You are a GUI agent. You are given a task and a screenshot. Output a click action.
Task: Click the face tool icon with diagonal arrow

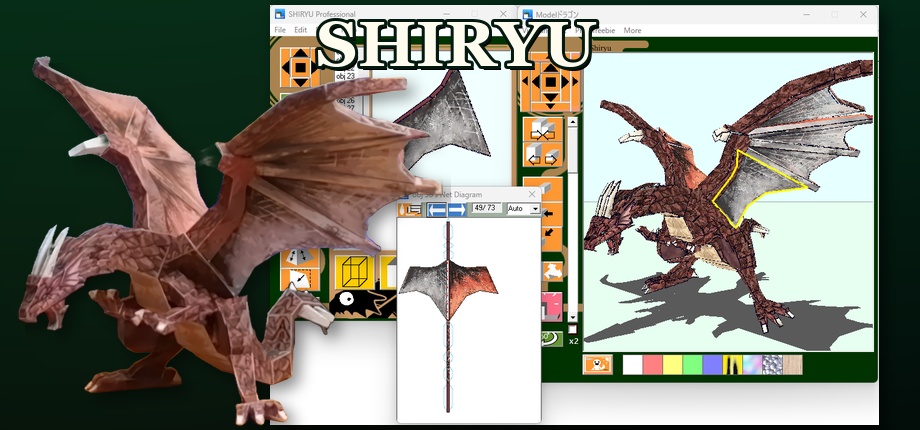pyautogui.click(x=300, y=279)
